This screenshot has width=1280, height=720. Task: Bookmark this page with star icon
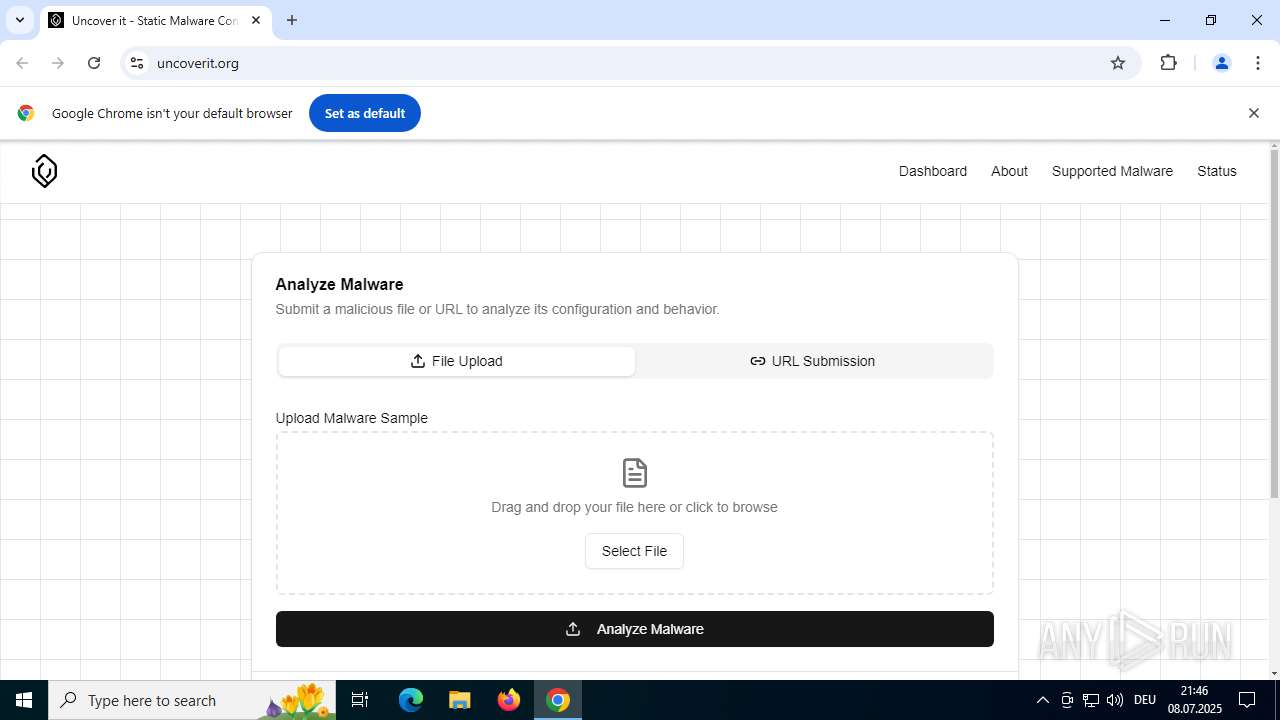coord(1118,63)
